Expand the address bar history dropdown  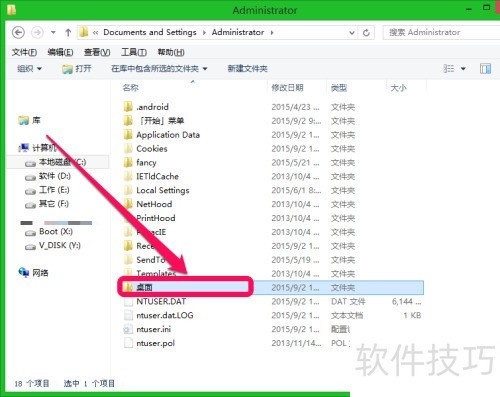[352, 33]
